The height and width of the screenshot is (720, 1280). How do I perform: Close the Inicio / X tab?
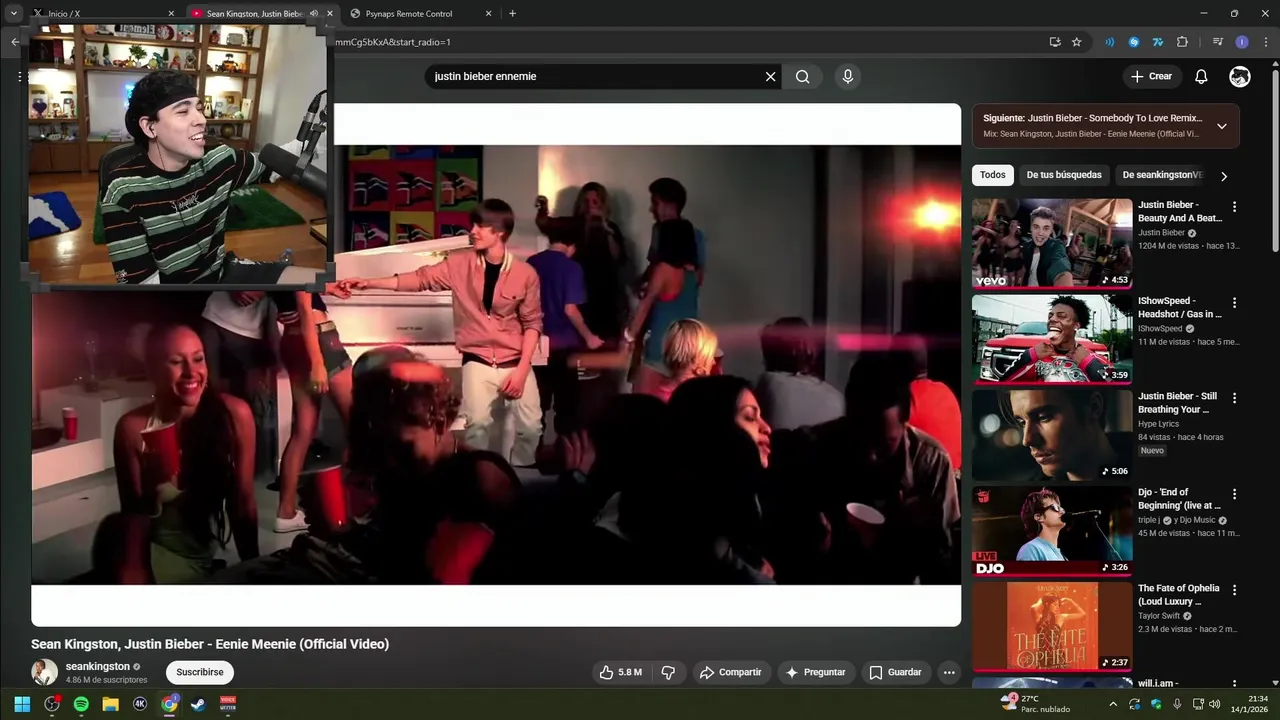(x=171, y=13)
